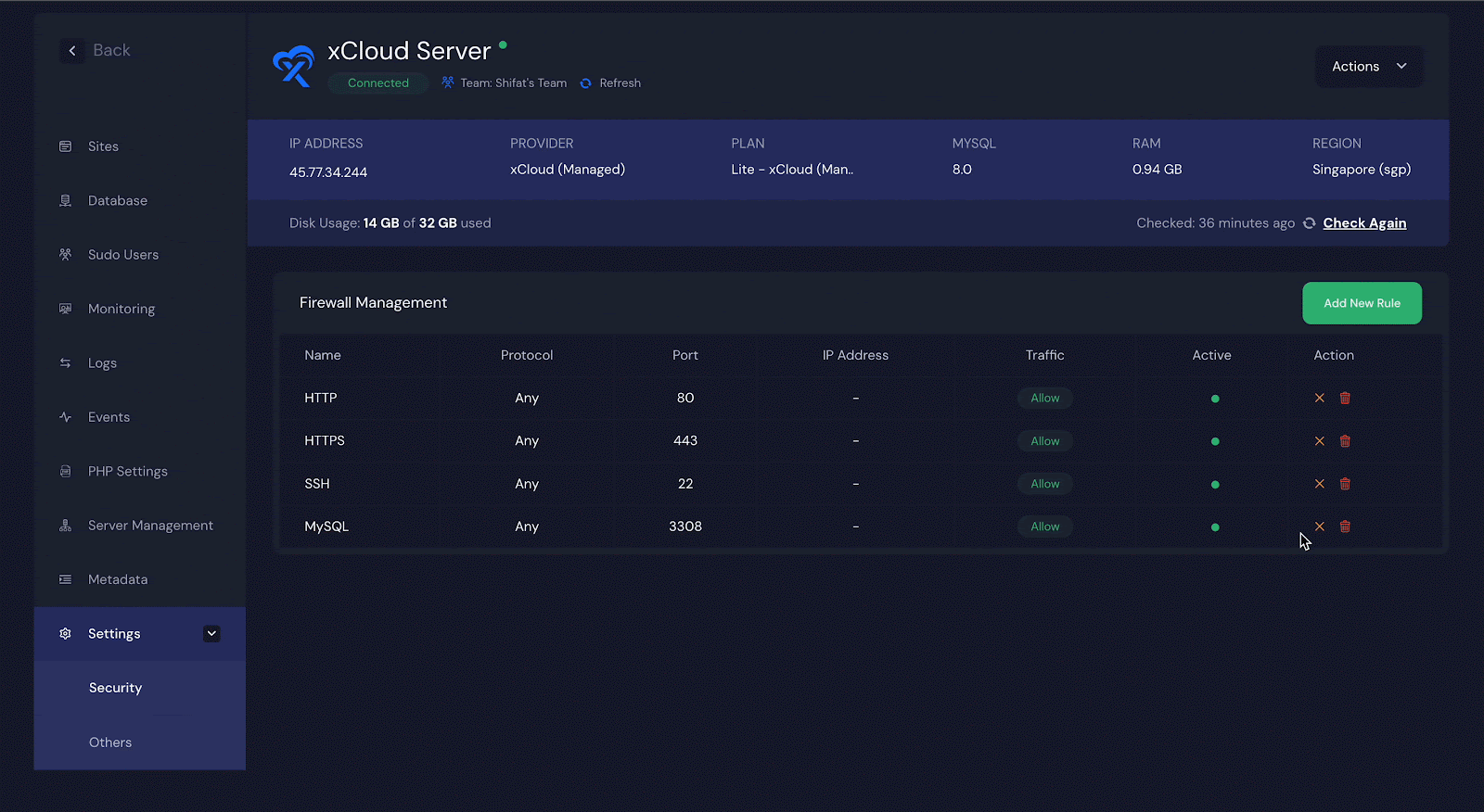Screen dimensions: 1484x812
Task: Click the Settings gear icon
Action: click(65, 634)
